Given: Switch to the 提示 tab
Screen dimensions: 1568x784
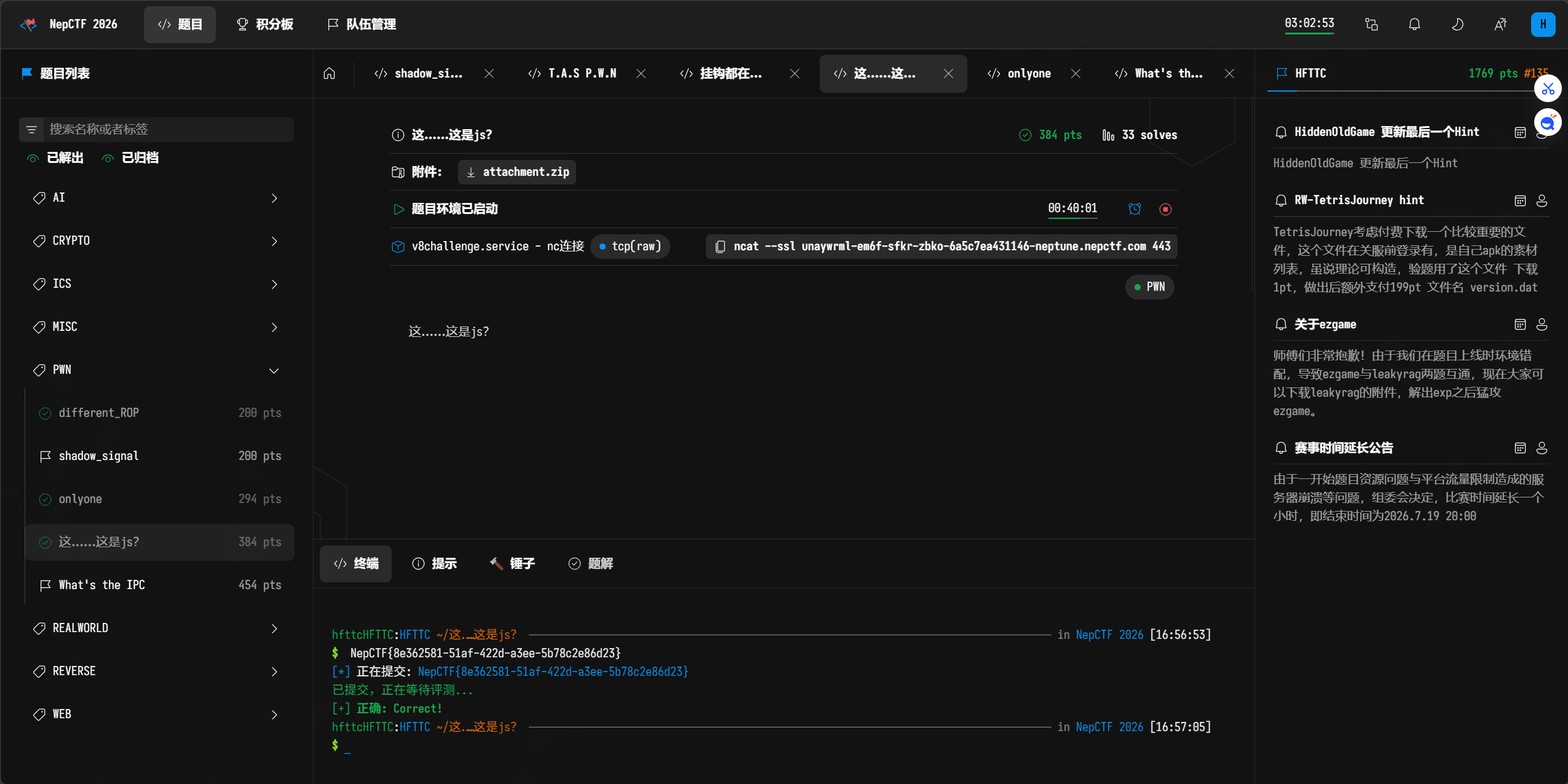Looking at the screenshot, I should tap(434, 564).
